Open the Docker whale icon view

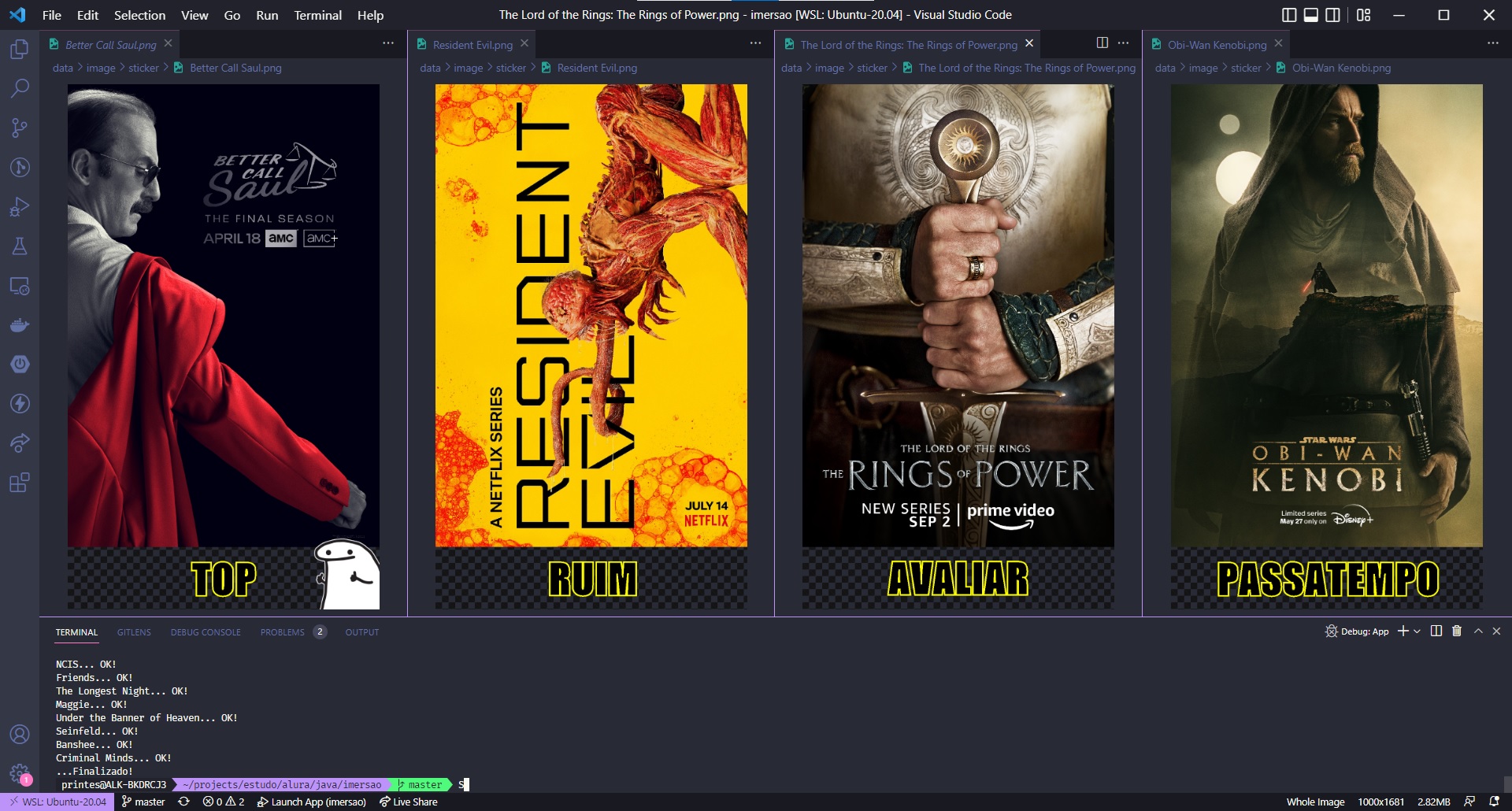tap(20, 324)
